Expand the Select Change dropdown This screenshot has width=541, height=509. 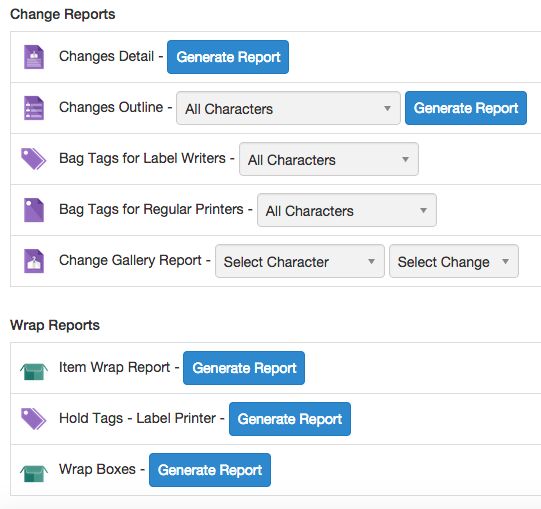pyautogui.click(x=454, y=261)
